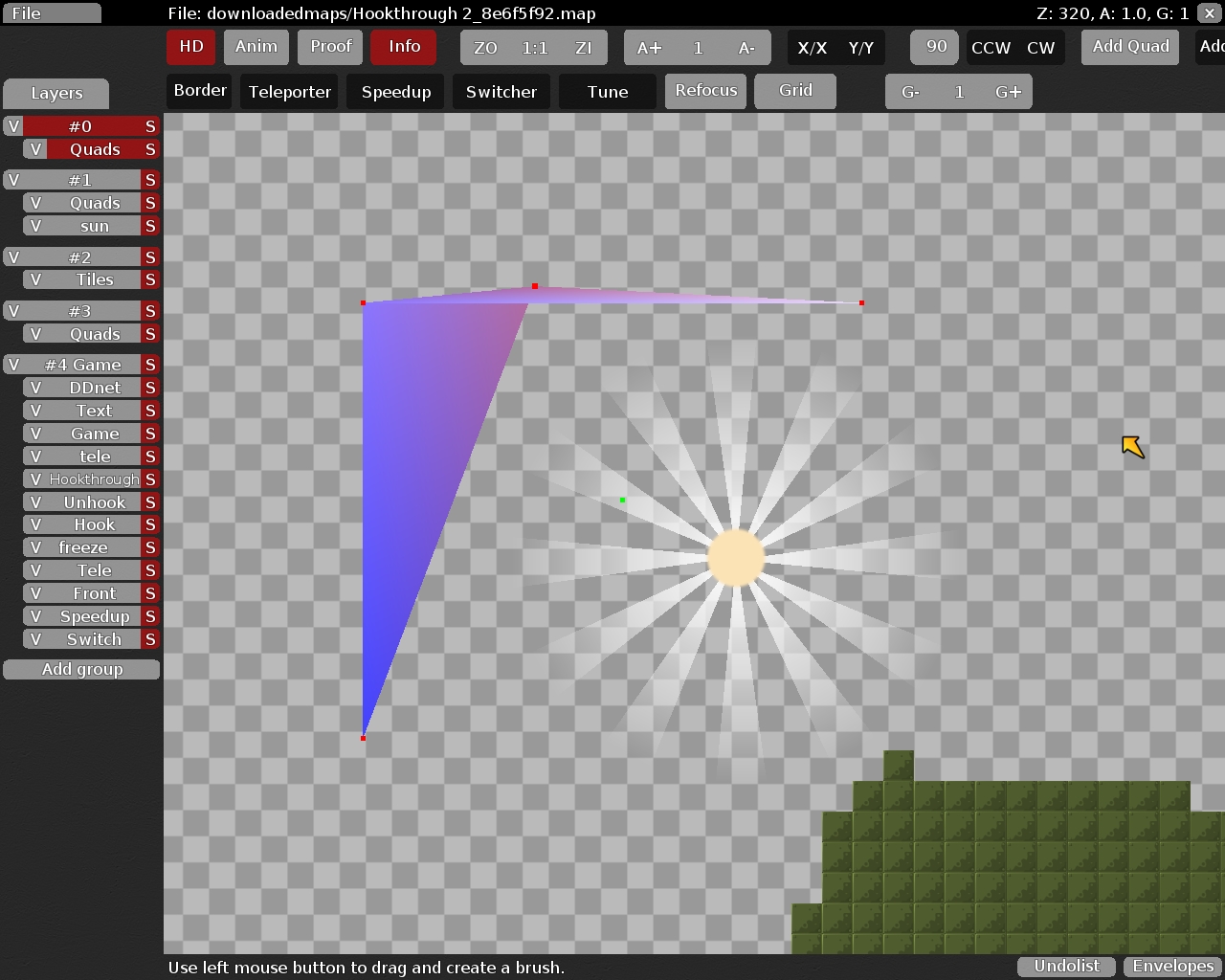Collapse the #4 Game group
The width and height of the screenshot is (1225, 980).
82,365
